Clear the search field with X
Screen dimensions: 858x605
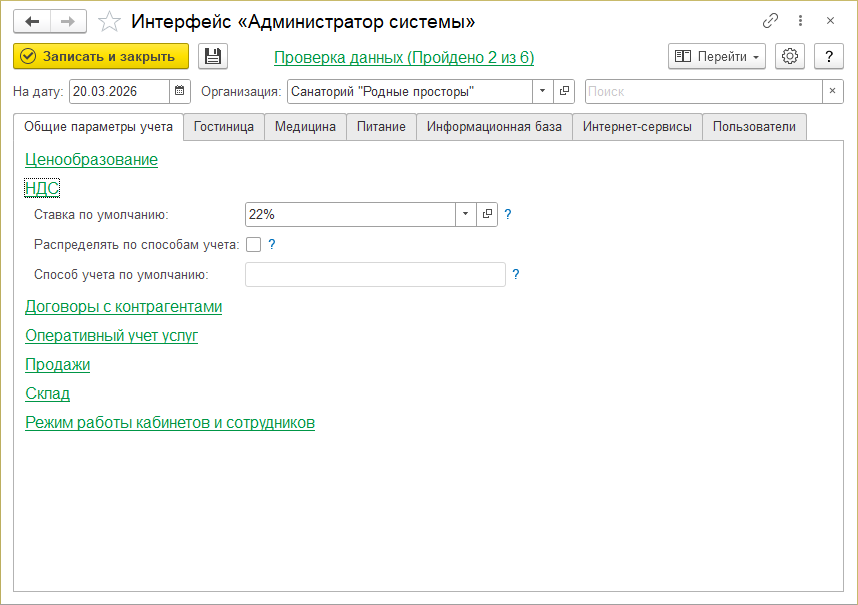point(833,92)
